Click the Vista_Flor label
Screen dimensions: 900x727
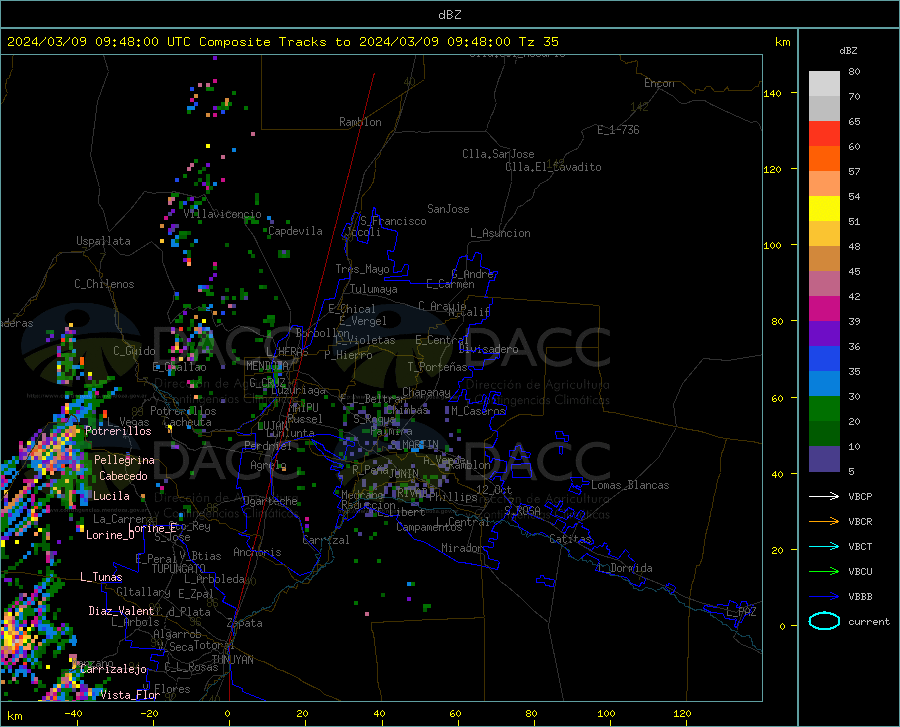click(130, 695)
